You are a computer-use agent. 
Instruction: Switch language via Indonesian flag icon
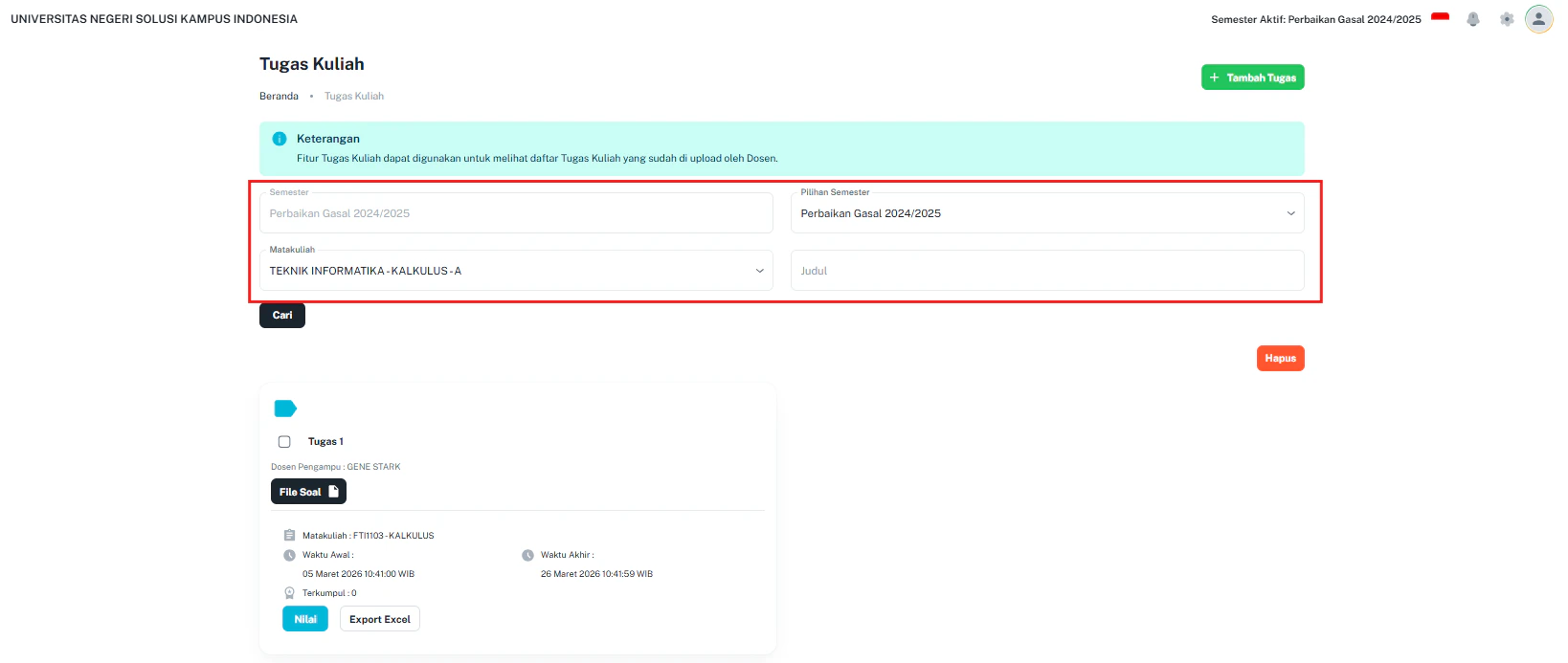pyautogui.click(x=1441, y=18)
